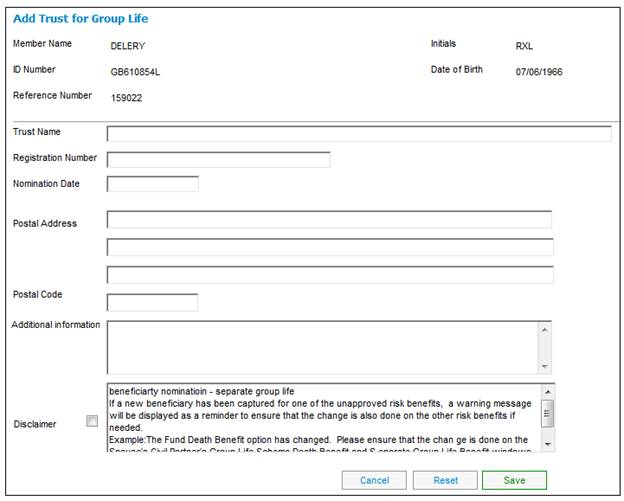Click the Registration Number label

pyautogui.click(x=55, y=158)
